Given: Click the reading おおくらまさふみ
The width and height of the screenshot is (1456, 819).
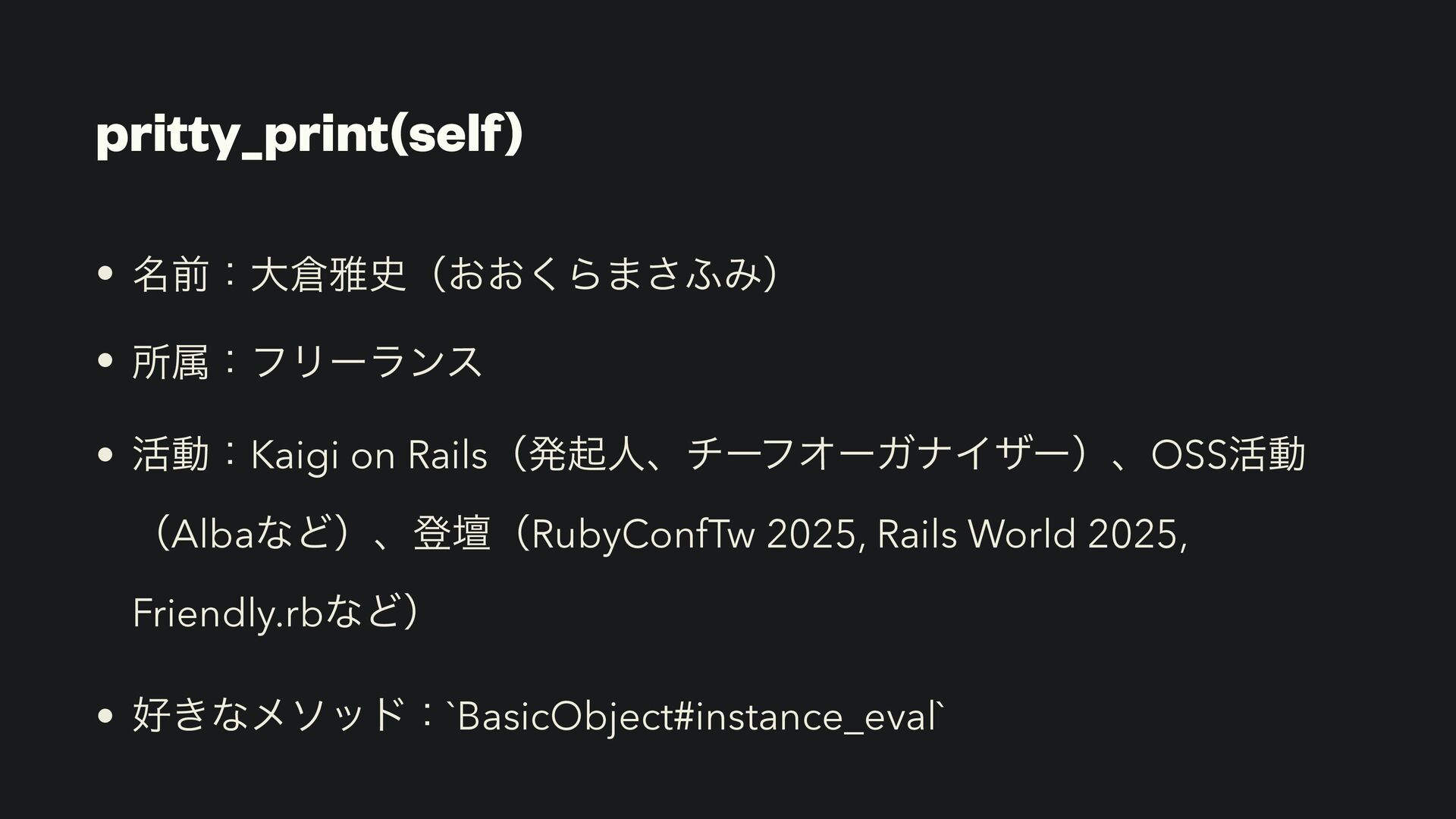Looking at the screenshot, I should 604,276.
